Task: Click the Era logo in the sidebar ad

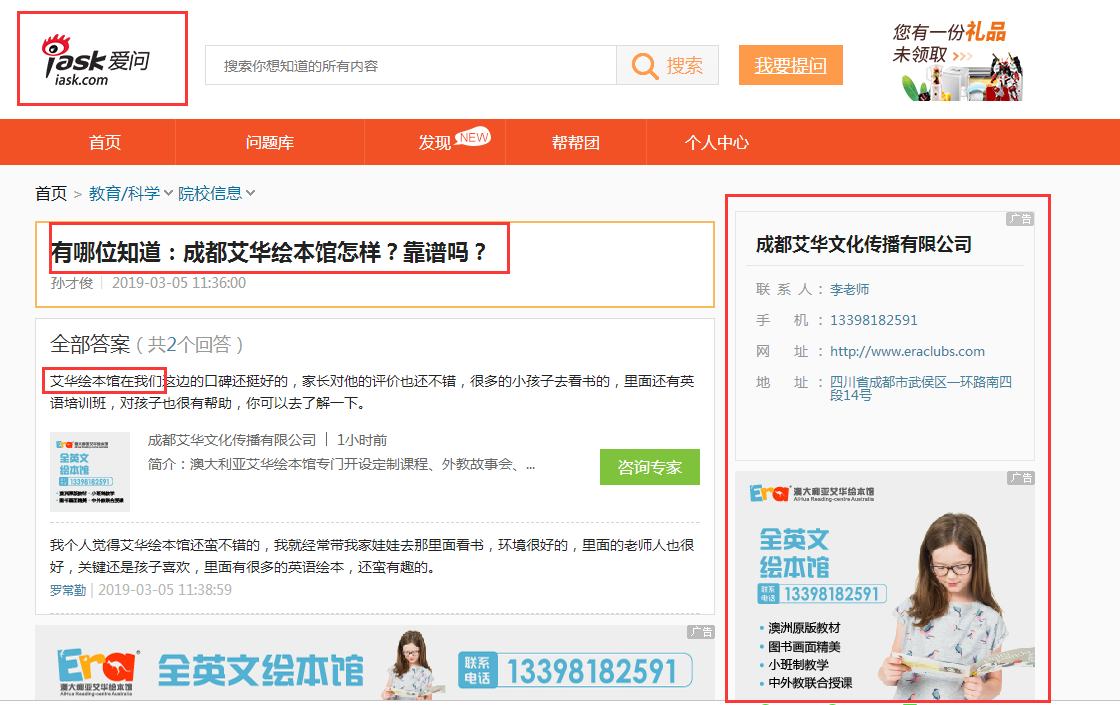Action: coord(769,493)
